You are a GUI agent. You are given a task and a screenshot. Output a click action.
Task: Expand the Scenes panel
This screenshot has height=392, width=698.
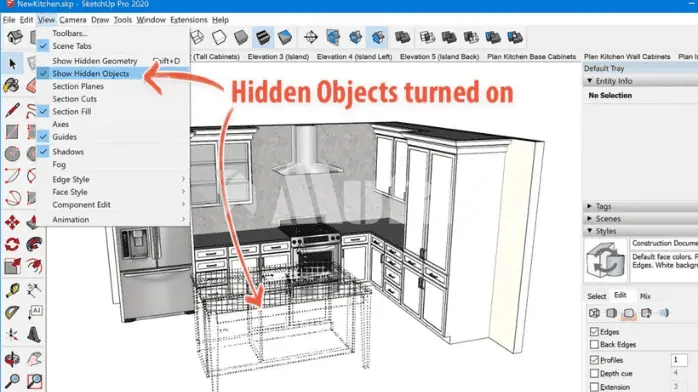point(589,218)
